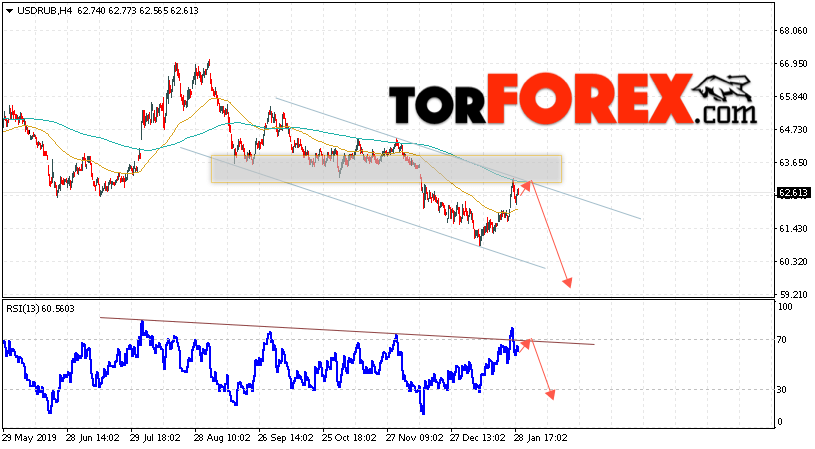815x449 pixels.
Task: Click the large red down arrow head on price chart
Action: point(568,282)
